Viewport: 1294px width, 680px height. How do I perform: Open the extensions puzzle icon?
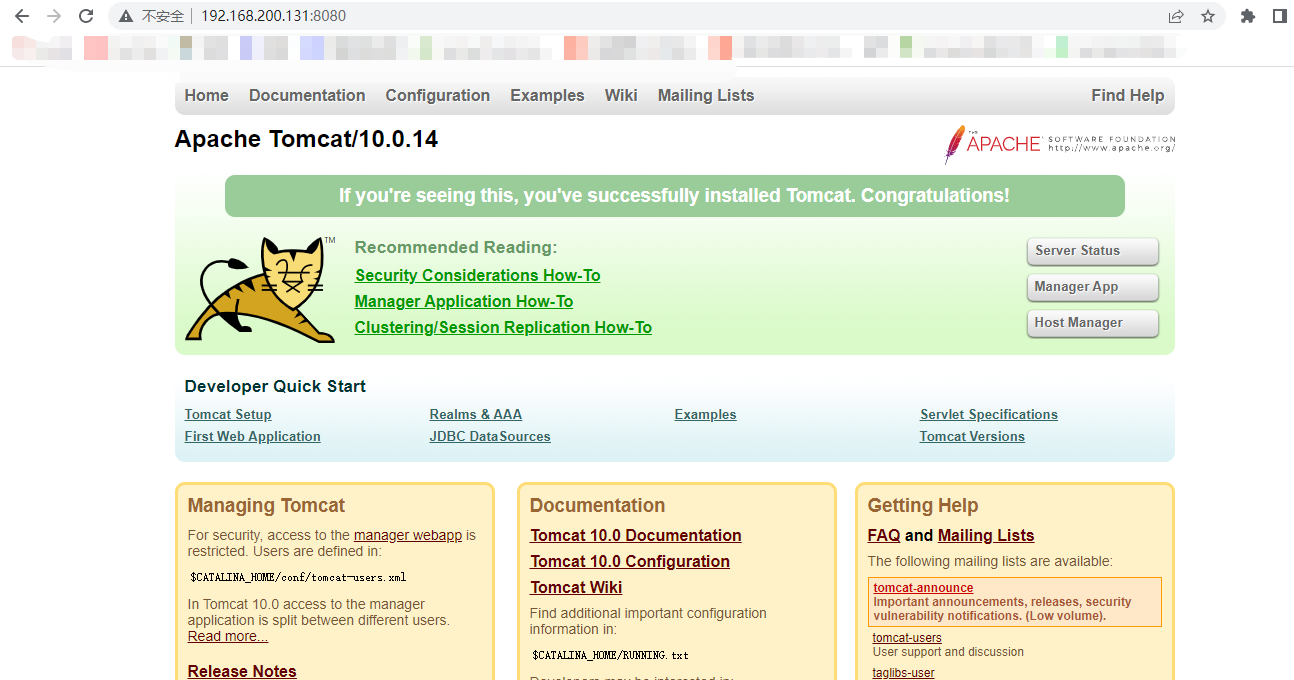click(1247, 16)
